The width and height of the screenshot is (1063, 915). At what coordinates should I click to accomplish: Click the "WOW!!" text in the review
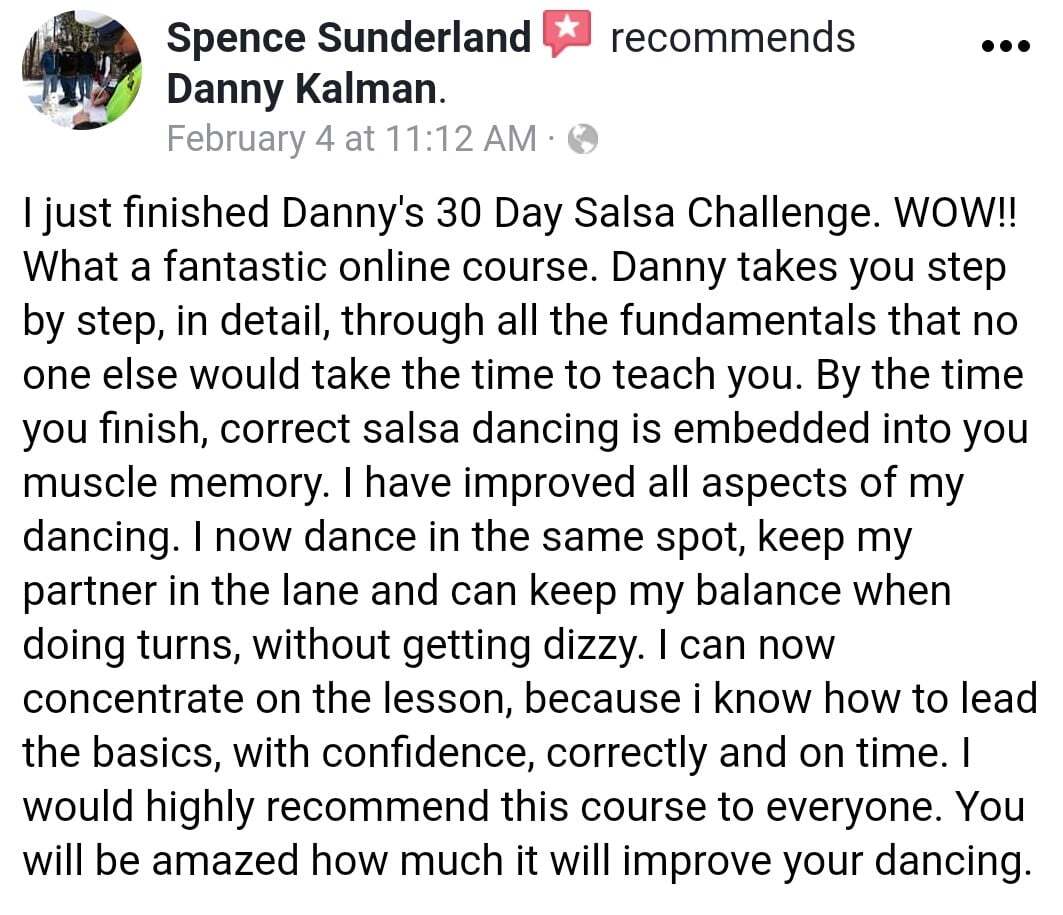(x=956, y=213)
